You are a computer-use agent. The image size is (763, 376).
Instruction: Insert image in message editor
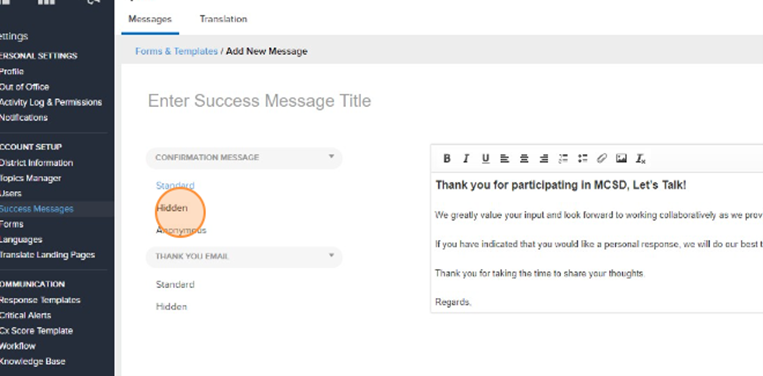click(x=621, y=158)
